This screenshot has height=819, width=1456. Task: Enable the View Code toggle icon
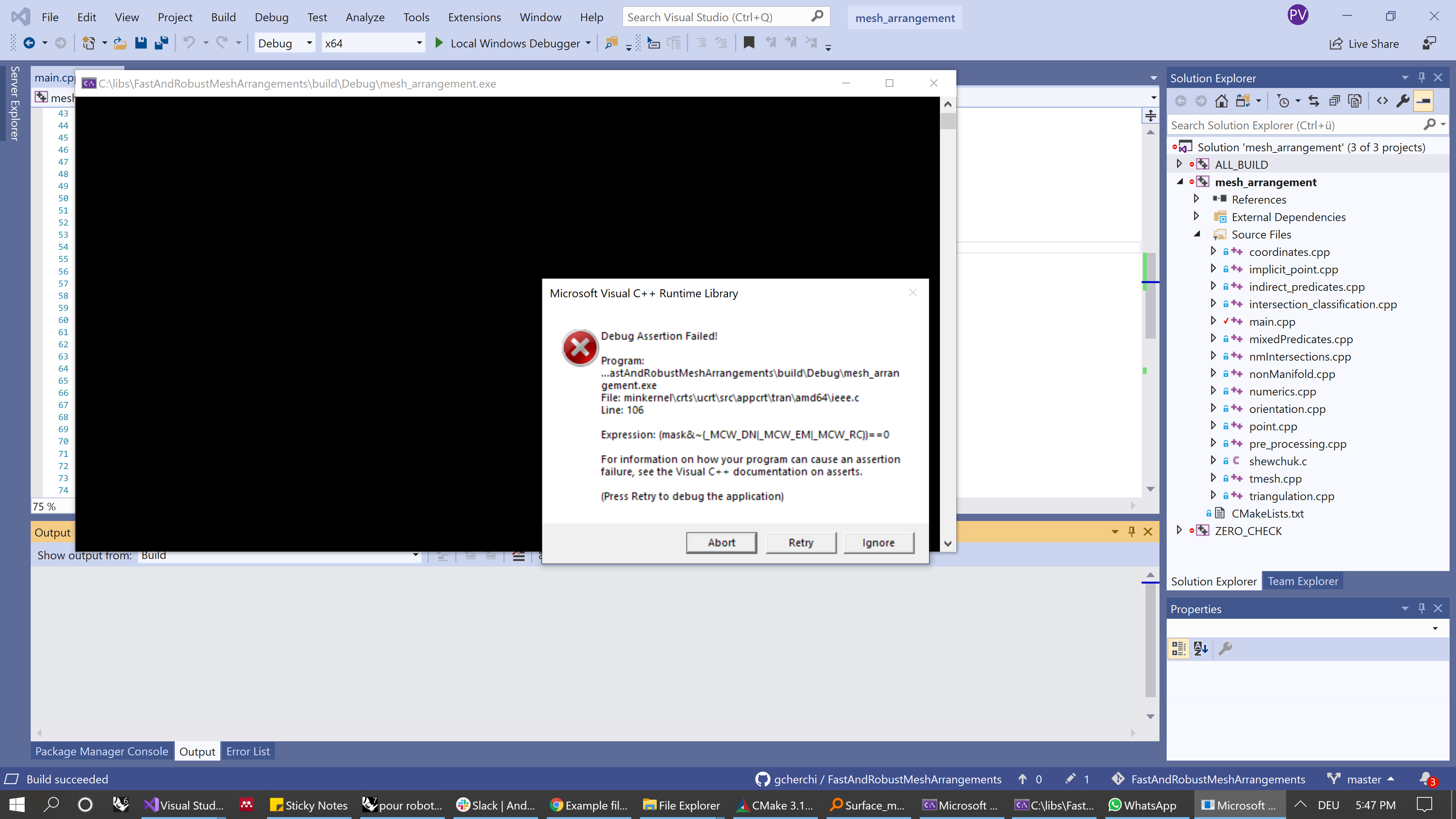tap(1382, 100)
